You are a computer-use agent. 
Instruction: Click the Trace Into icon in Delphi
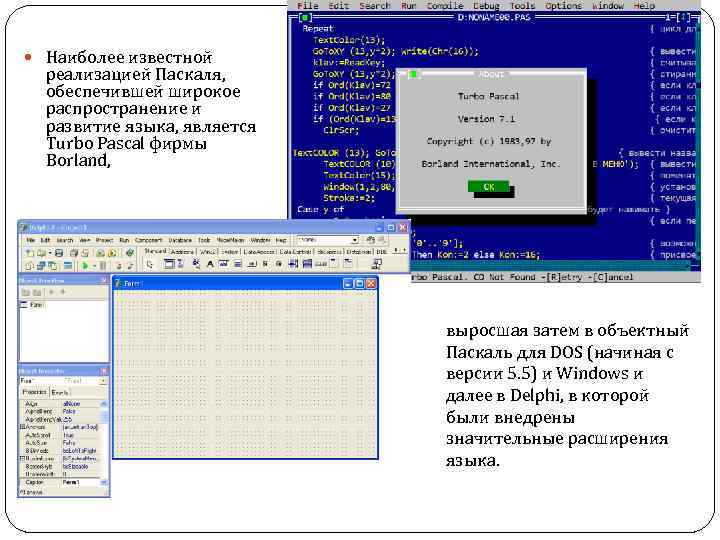(119, 265)
